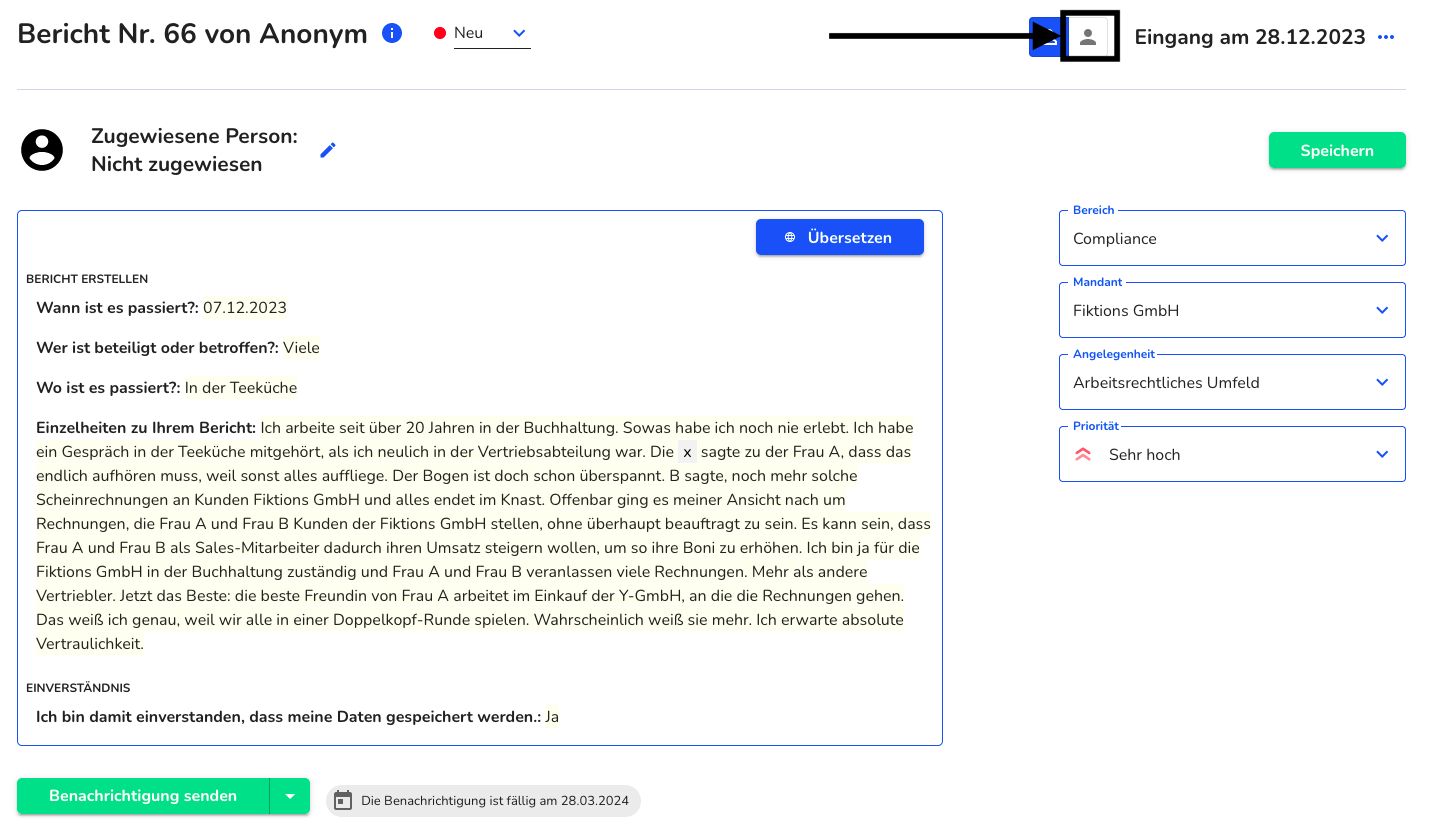The image size is (1435, 819).
Task: Click the 'EINVERSTÄNDNIS' section header
Action: click(78, 688)
